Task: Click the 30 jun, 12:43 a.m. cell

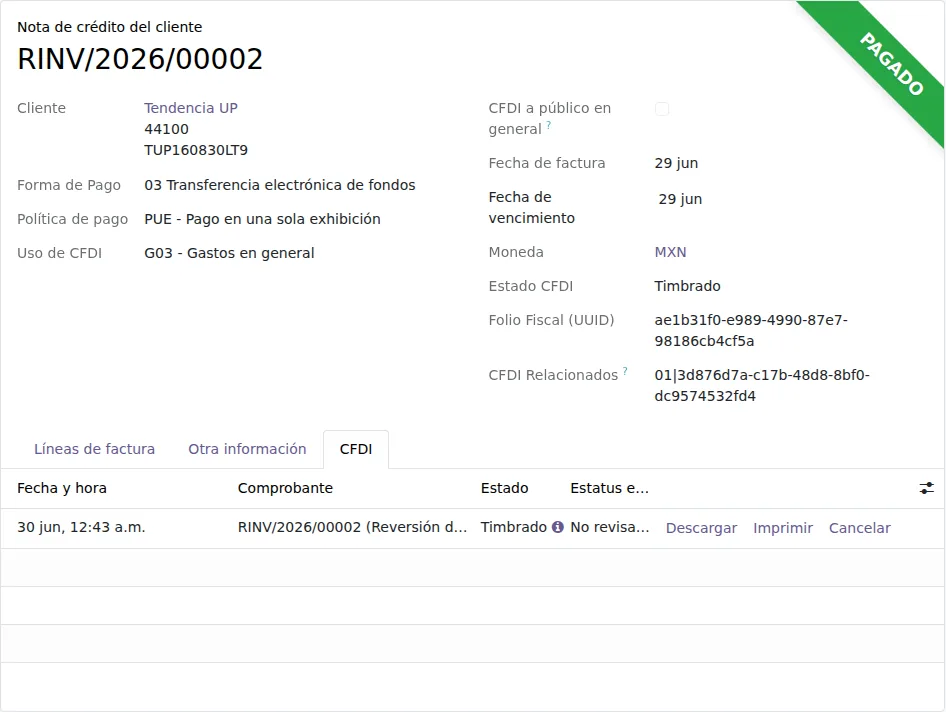Action: click(x=81, y=527)
